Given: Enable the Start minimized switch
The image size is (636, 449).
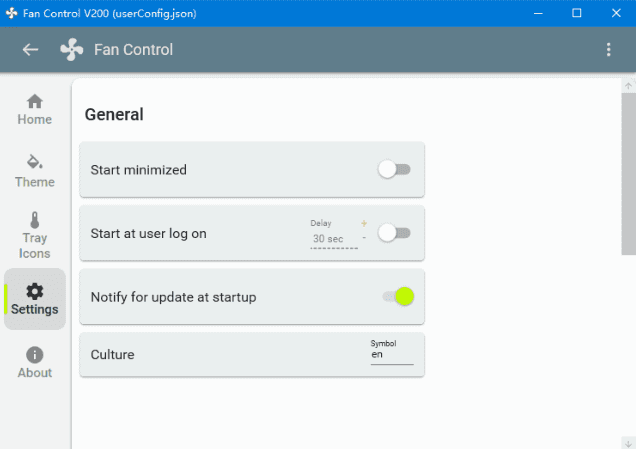Looking at the screenshot, I should pos(394,170).
